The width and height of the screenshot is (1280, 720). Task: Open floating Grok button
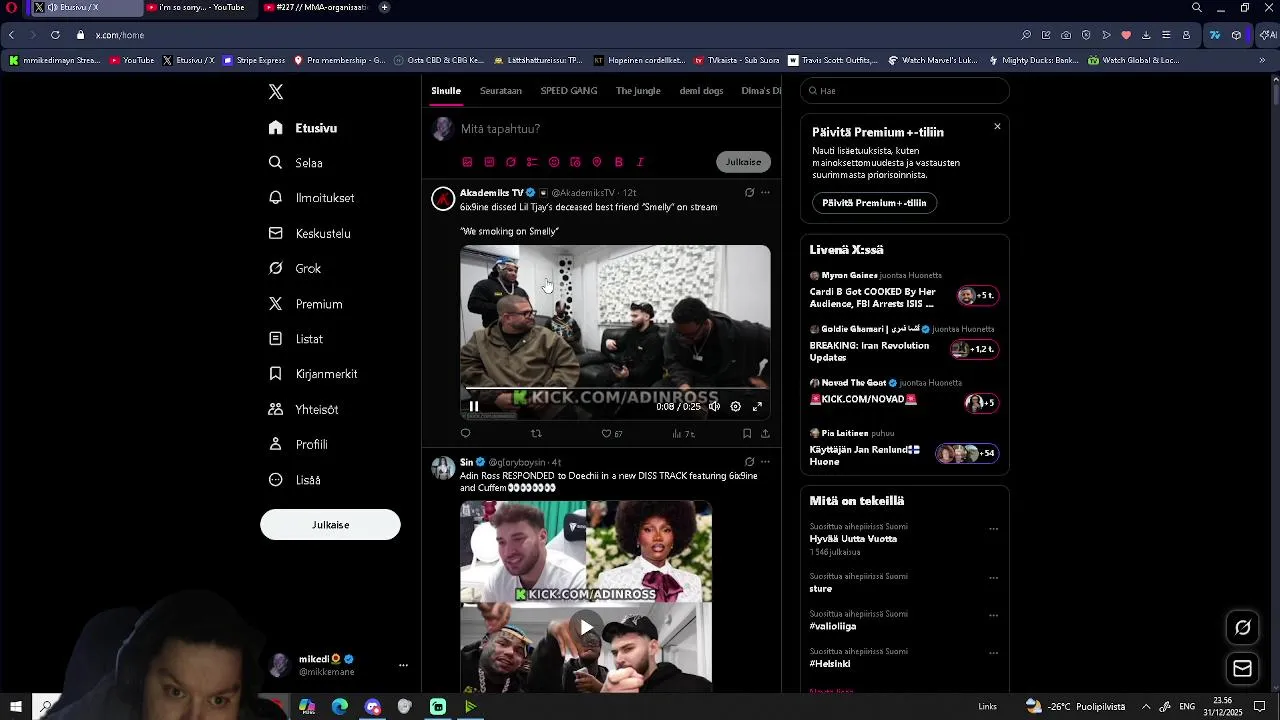pos(1243,628)
